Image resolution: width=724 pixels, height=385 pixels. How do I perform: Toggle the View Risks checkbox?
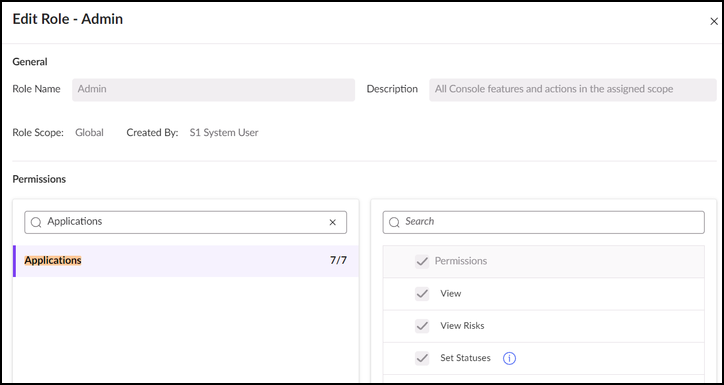pos(422,326)
